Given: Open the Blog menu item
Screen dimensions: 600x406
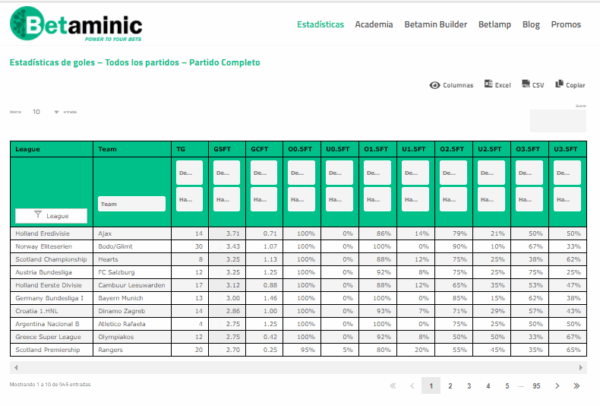Looking at the screenshot, I should click(x=531, y=24).
